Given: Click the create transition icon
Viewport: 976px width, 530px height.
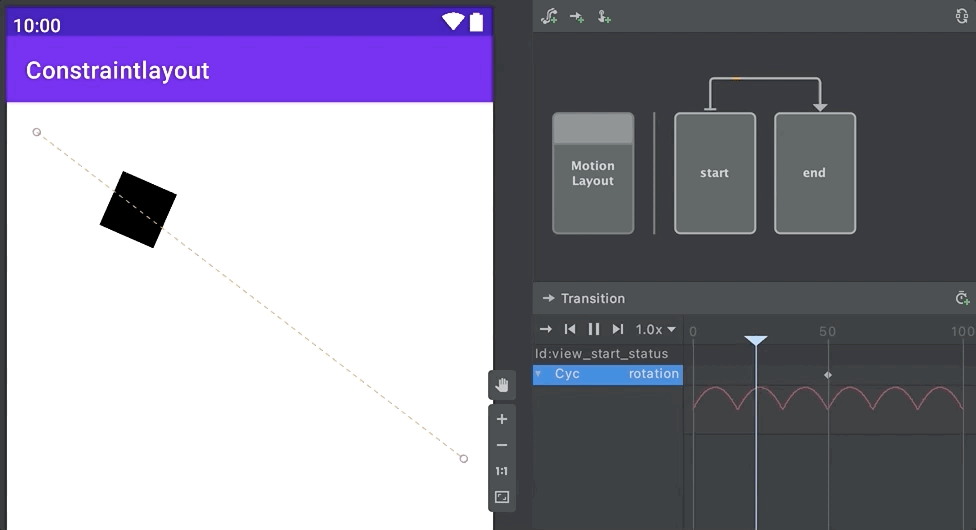Looking at the screenshot, I should (576, 17).
